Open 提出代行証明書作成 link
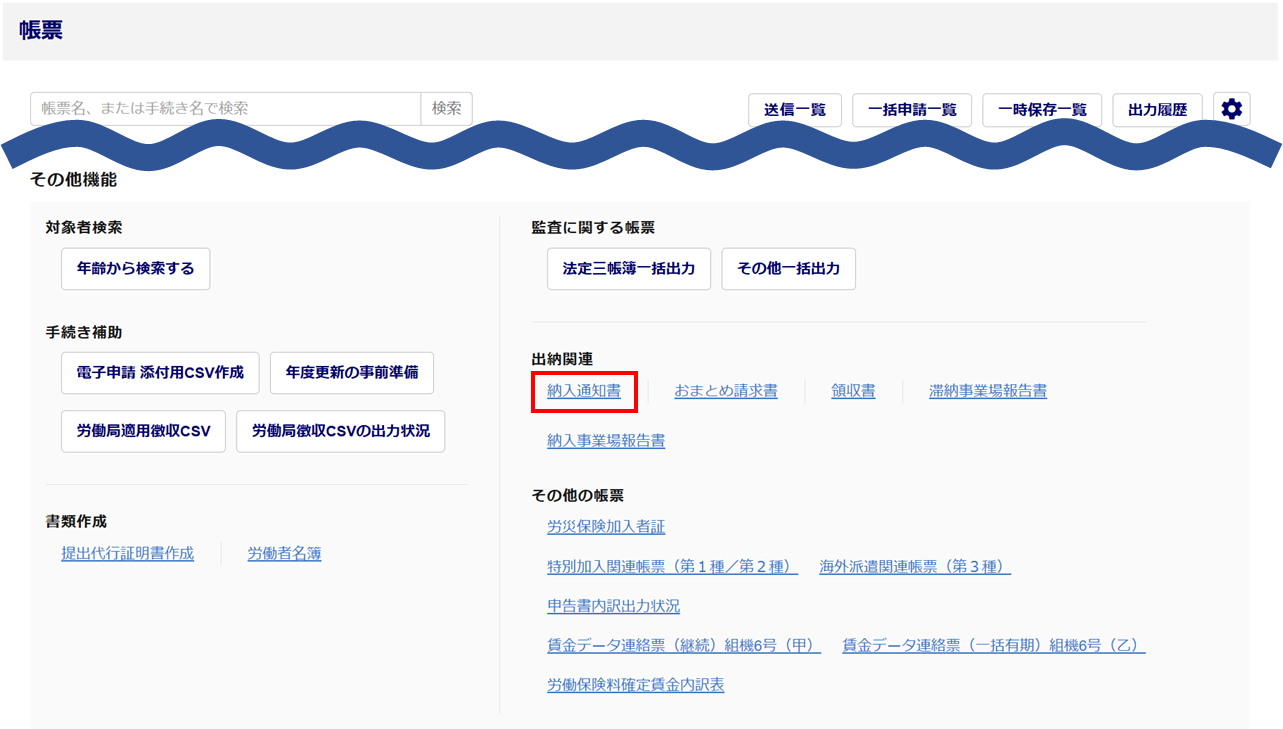 (x=128, y=553)
